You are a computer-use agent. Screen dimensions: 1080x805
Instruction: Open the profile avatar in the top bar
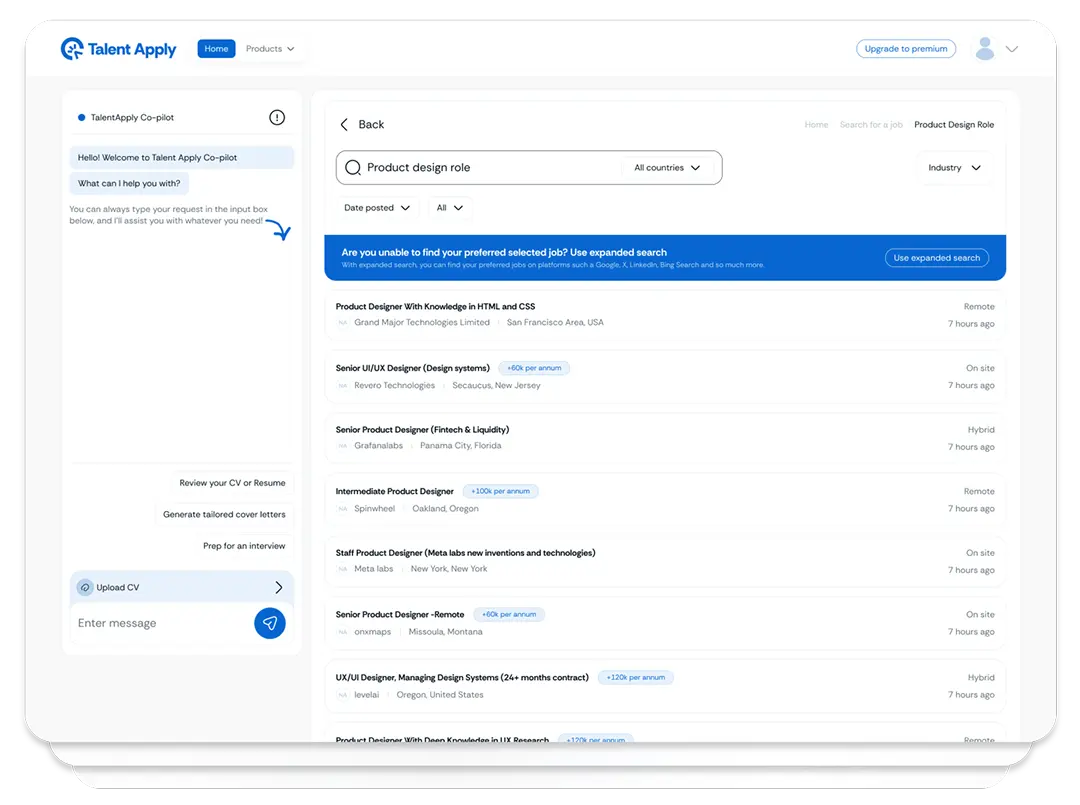tap(985, 48)
